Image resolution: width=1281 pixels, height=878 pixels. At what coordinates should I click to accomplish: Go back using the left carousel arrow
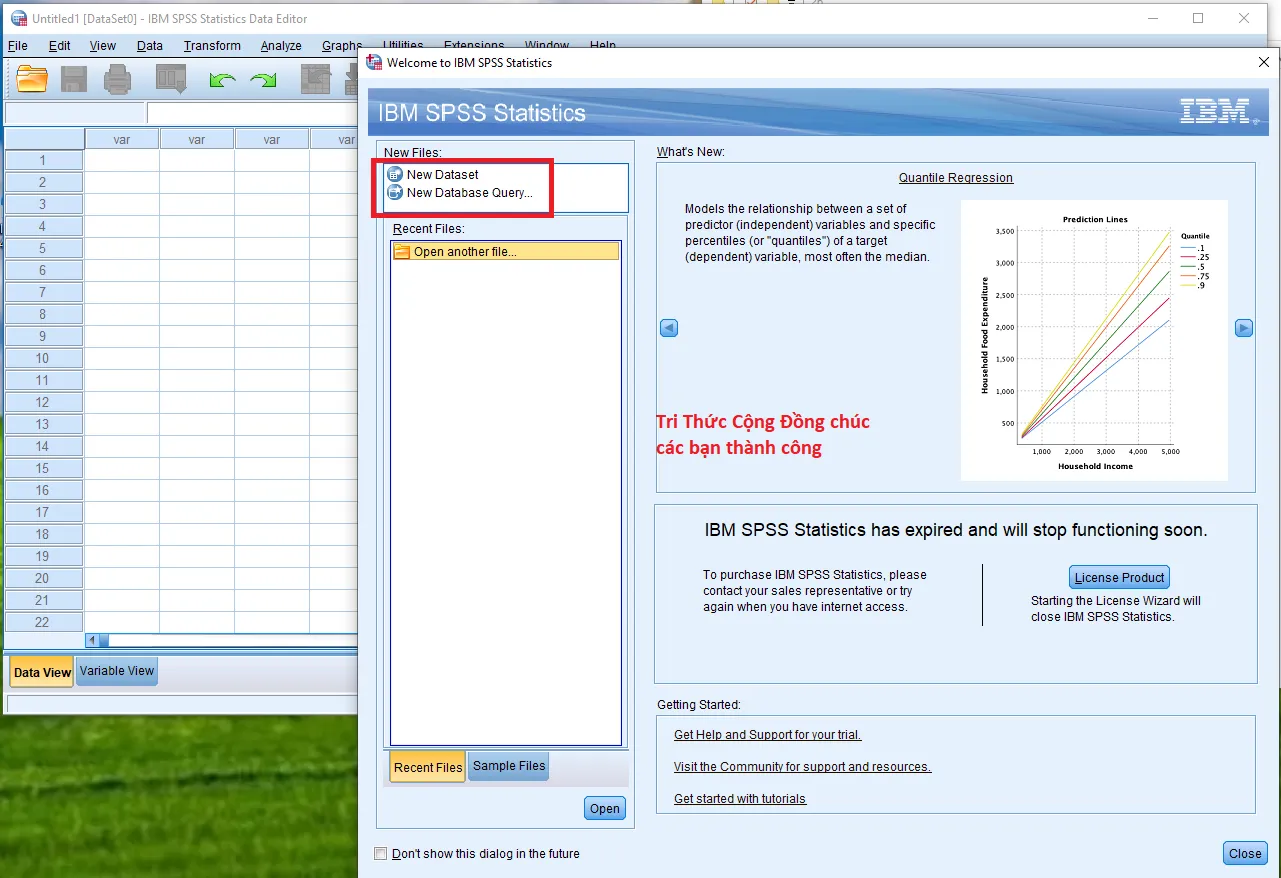668,327
